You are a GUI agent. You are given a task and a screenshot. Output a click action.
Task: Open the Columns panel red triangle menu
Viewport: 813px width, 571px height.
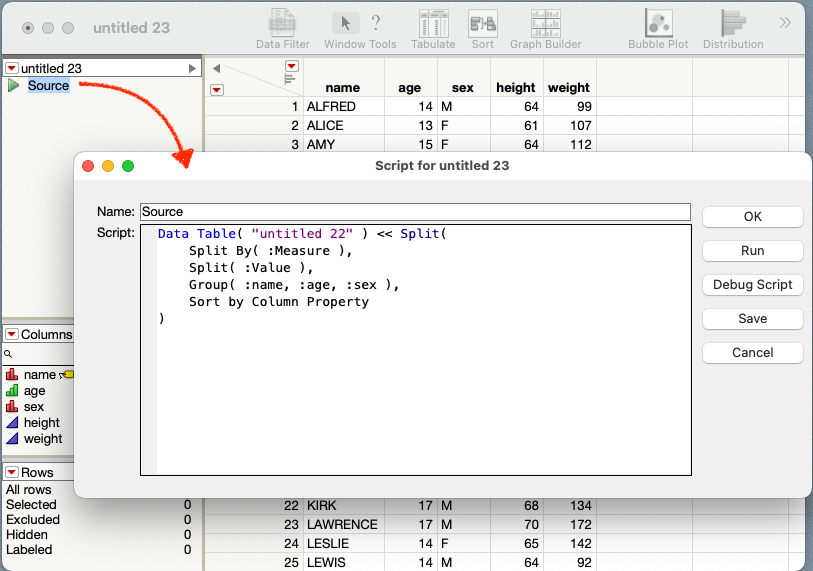coord(11,335)
